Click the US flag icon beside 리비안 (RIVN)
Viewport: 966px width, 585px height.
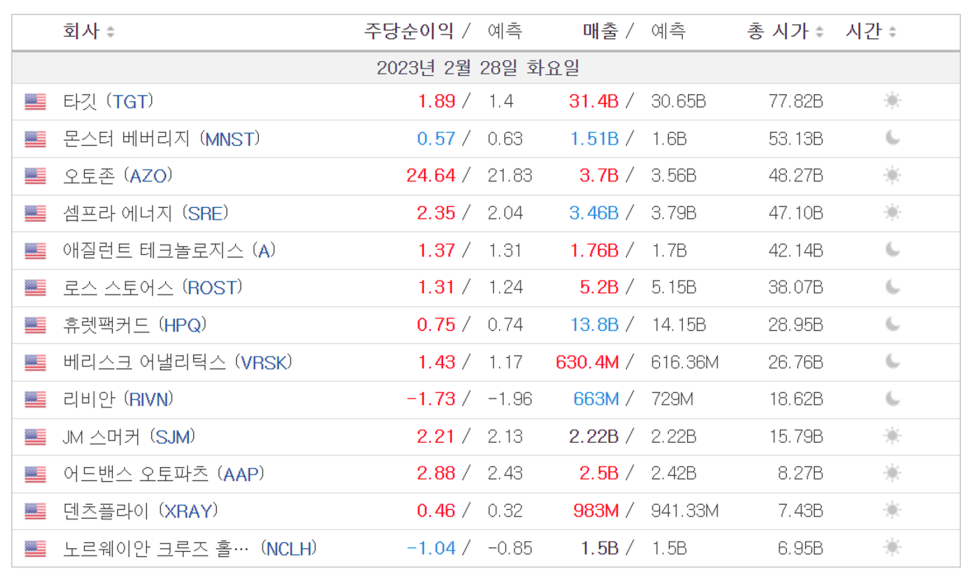(36, 400)
